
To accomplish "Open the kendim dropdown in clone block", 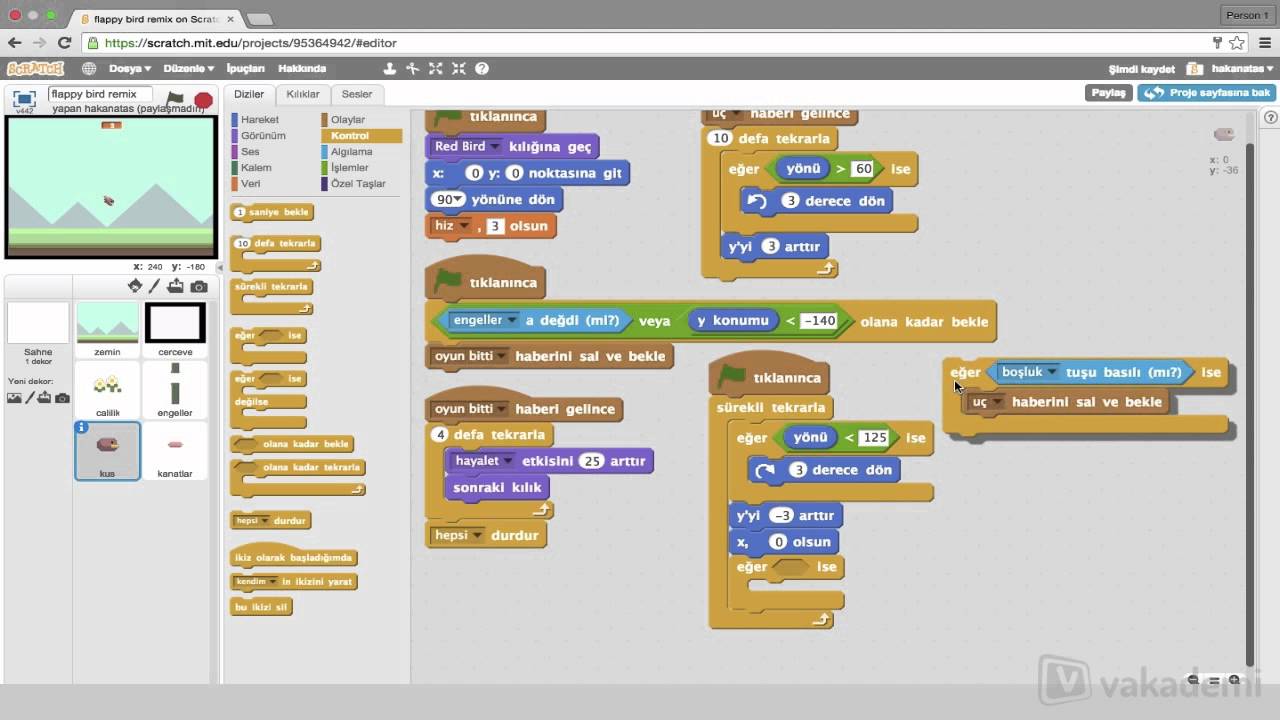I will click(x=271, y=582).
